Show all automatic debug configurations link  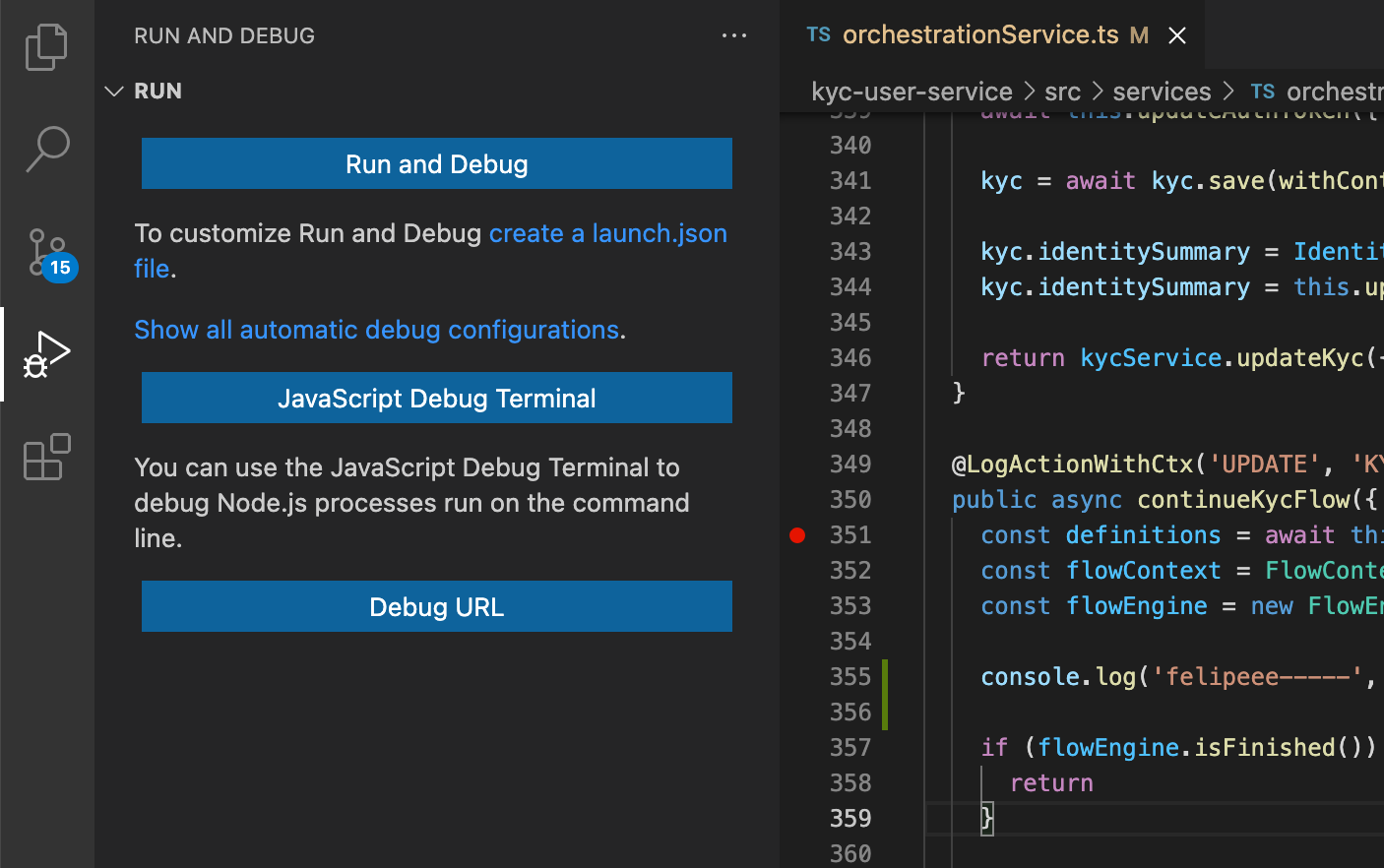point(376,330)
